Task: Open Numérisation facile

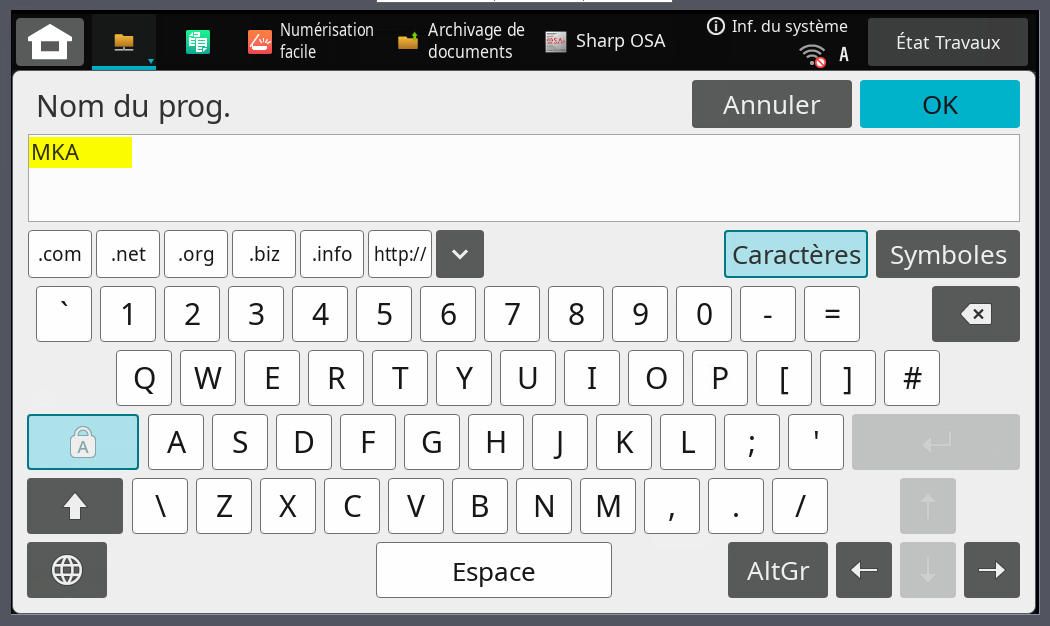Action: tap(311, 41)
